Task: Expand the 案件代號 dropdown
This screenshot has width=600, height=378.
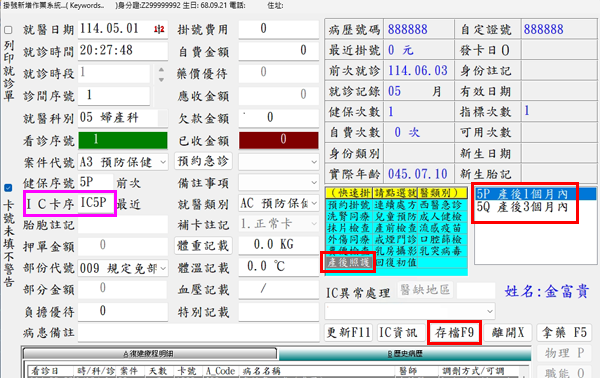Action: pos(163,162)
